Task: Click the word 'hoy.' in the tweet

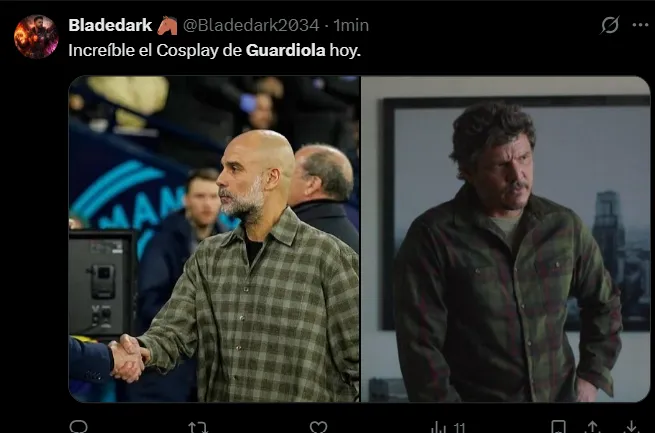Action: point(345,51)
